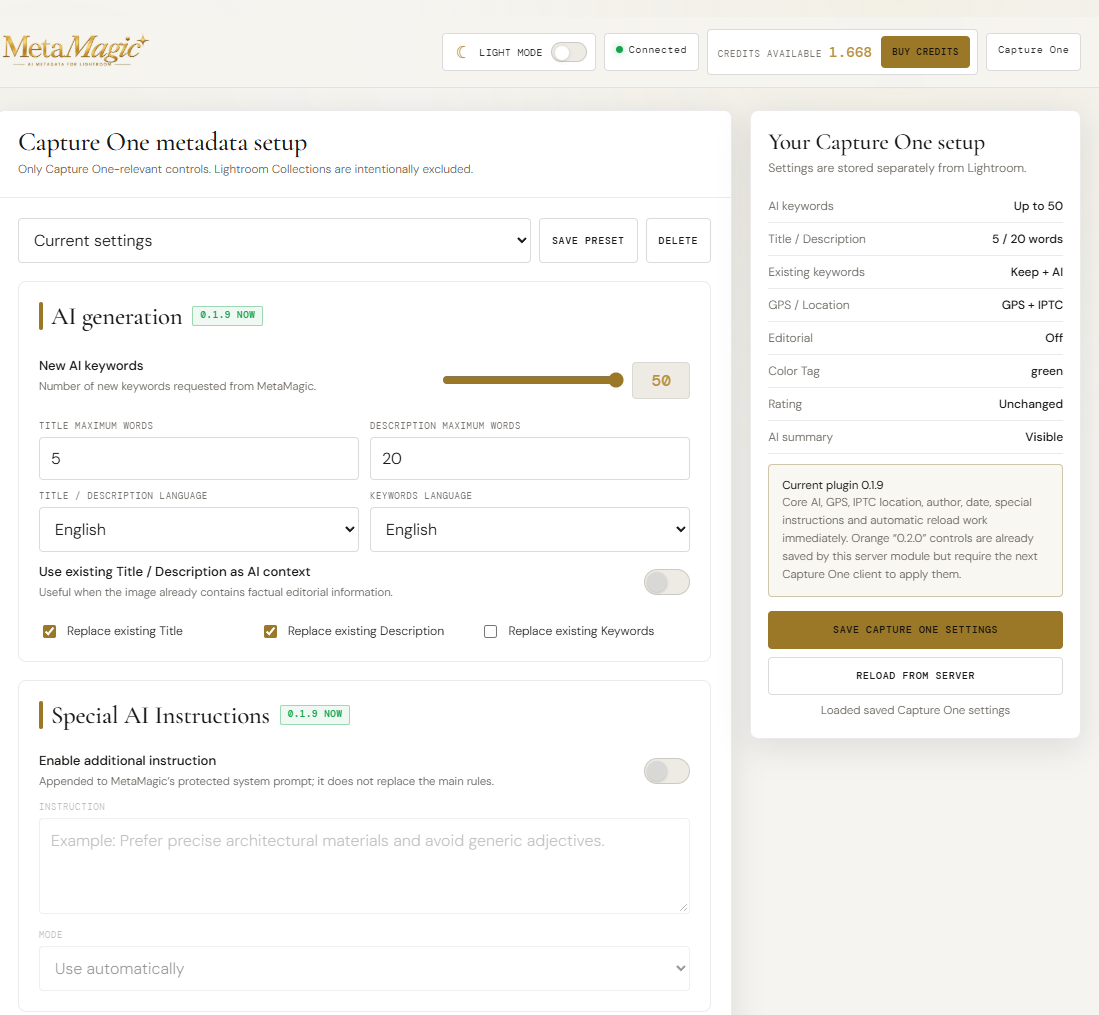The width and height of the screenshot is (1099, 1015).
Task: Click the 'Credits Available' label
Action: (x=769, y=53)
